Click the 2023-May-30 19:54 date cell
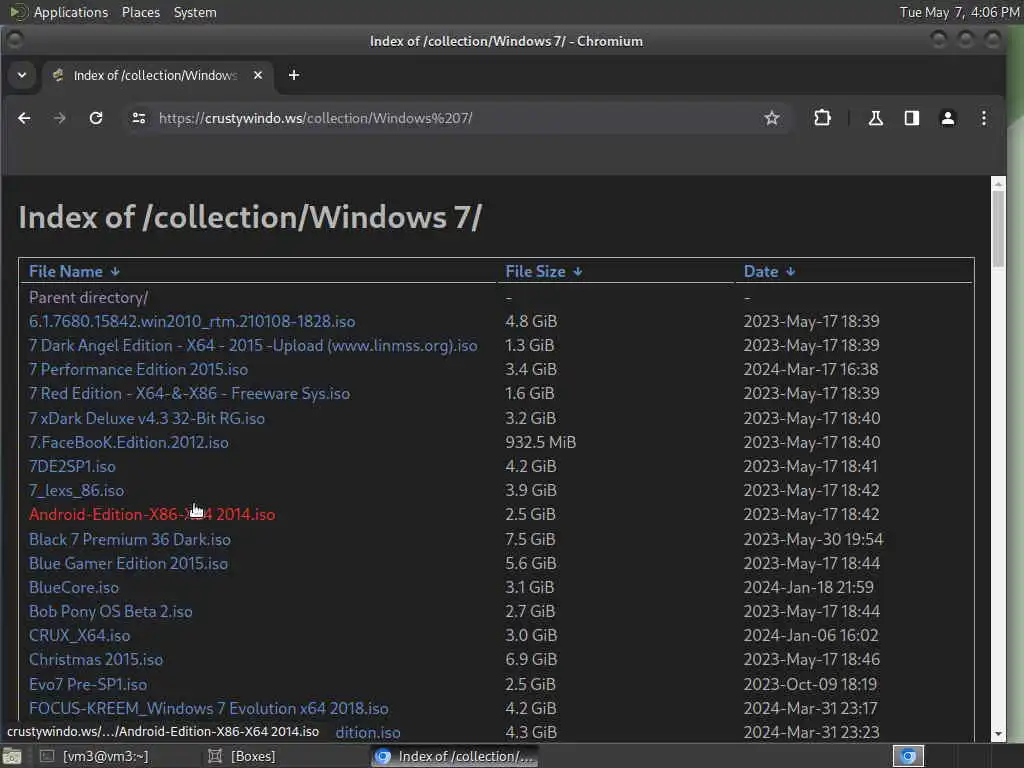This screenshot has width=1024, height=768. (x=813, y=539)
